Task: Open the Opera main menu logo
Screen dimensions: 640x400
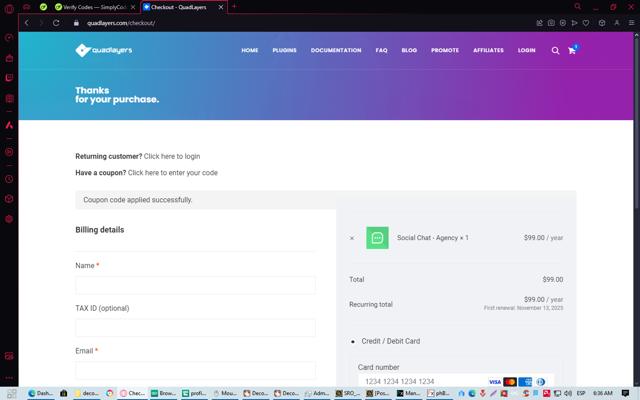Action: [x=9, y=9]
